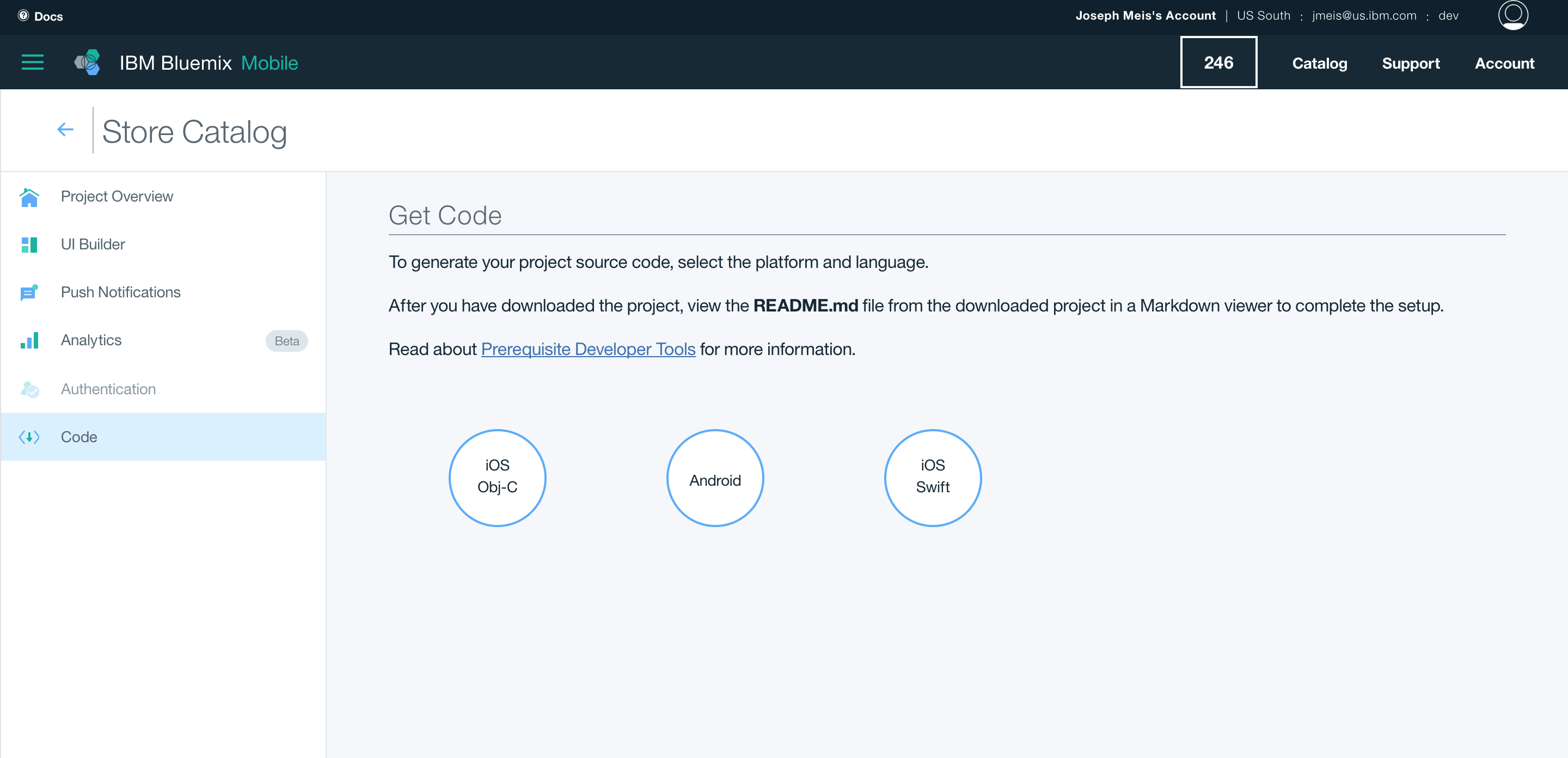Select Android platform circle

click(x=715, y=478)
